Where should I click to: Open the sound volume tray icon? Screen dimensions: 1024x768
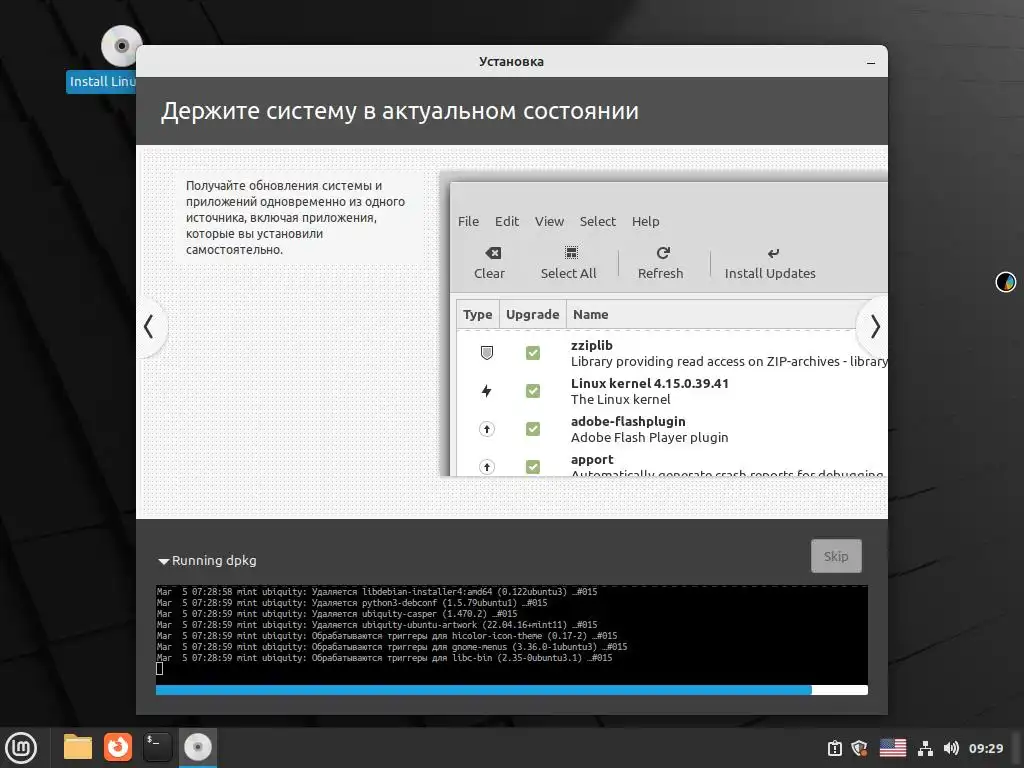point(951,748)
